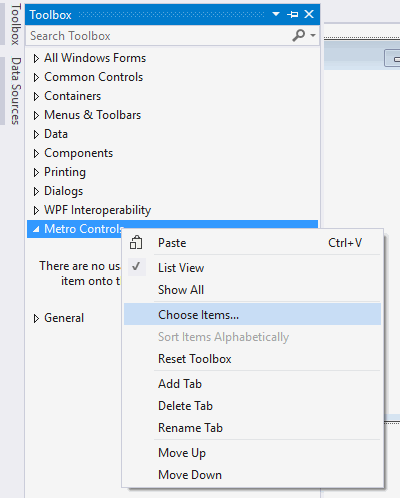
Task: Click the Toolbox title bar text
Action: 50,15
